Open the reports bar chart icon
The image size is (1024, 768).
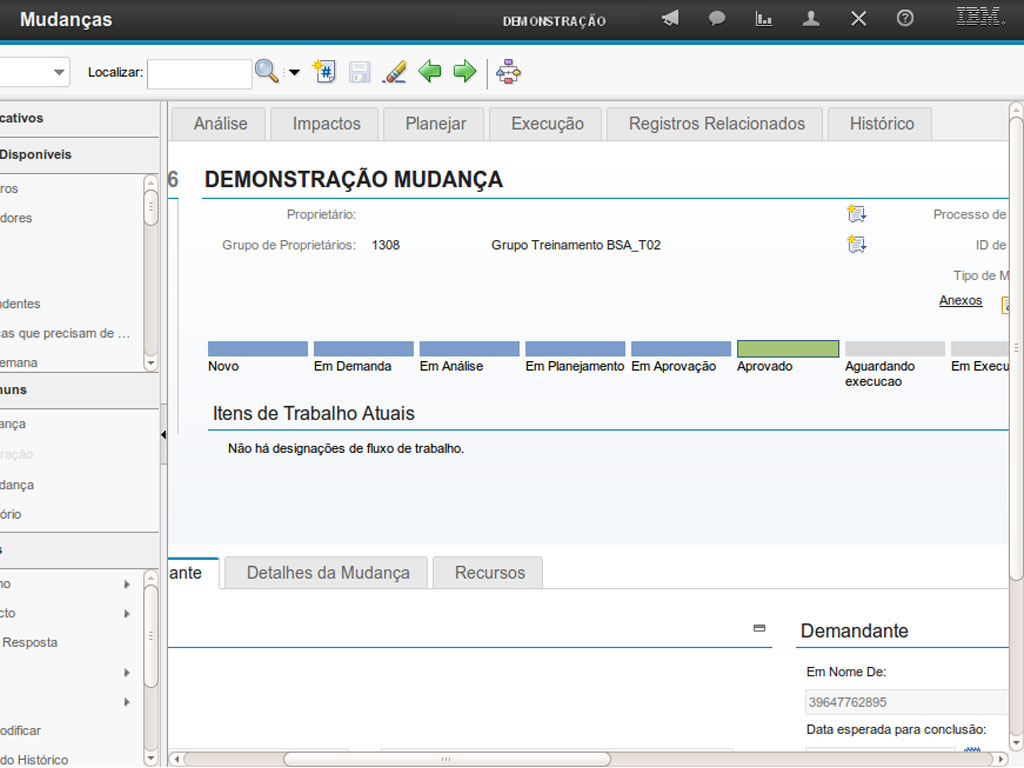click(x=764, y=19)
